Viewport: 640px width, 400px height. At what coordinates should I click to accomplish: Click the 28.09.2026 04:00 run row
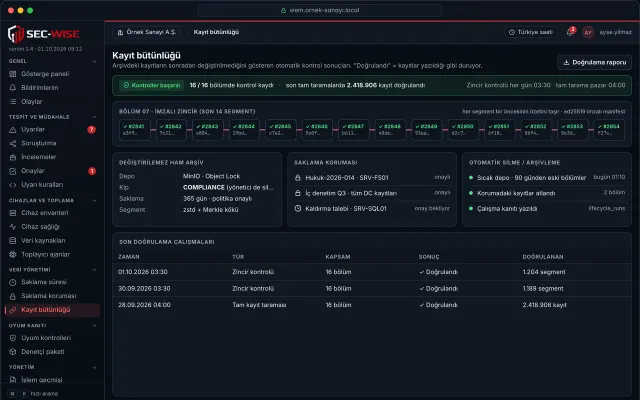click(372, 305)
